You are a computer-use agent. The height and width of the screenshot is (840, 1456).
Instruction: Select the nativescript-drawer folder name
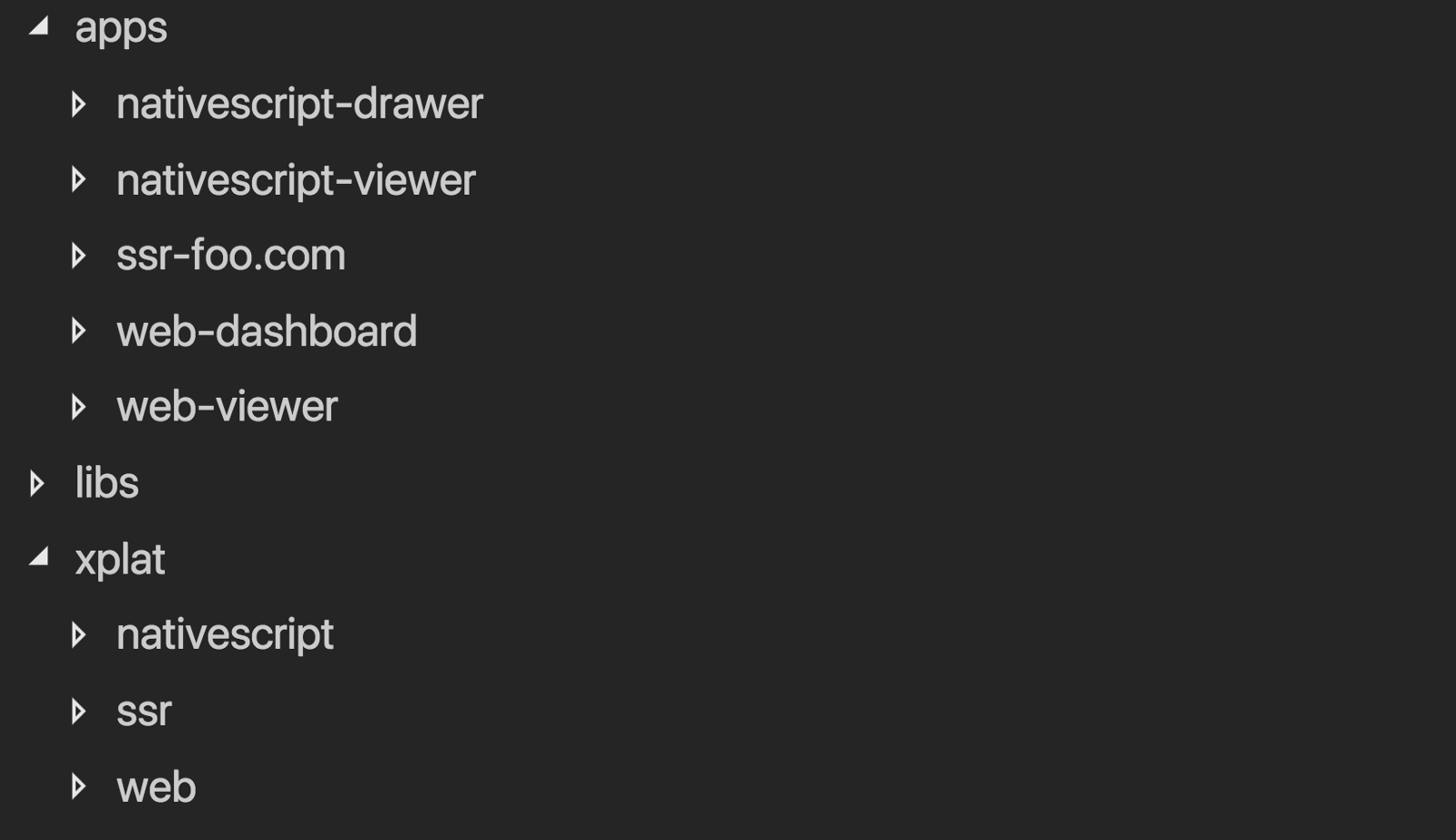[299, 104]
